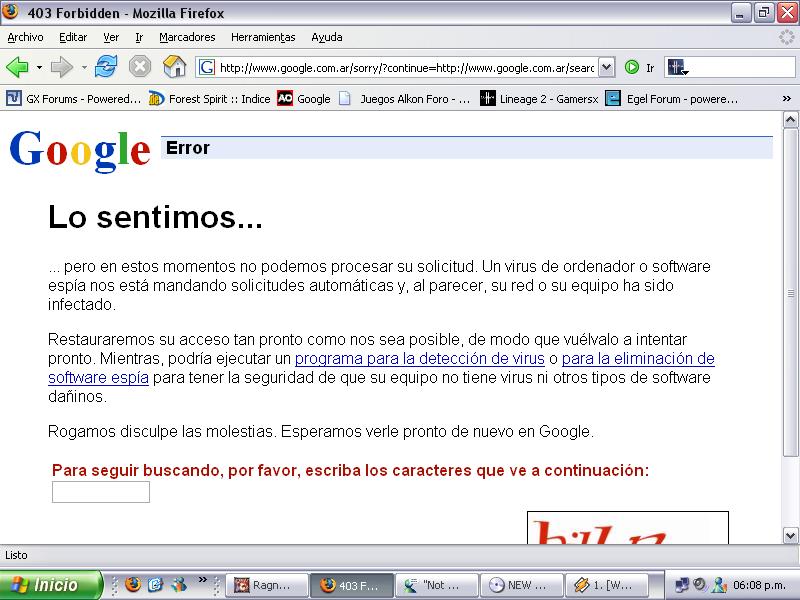The height and width of the screenshot is (600, 800).
Task: Open GX Forums bookmark
Action: (x=74, y=99)
